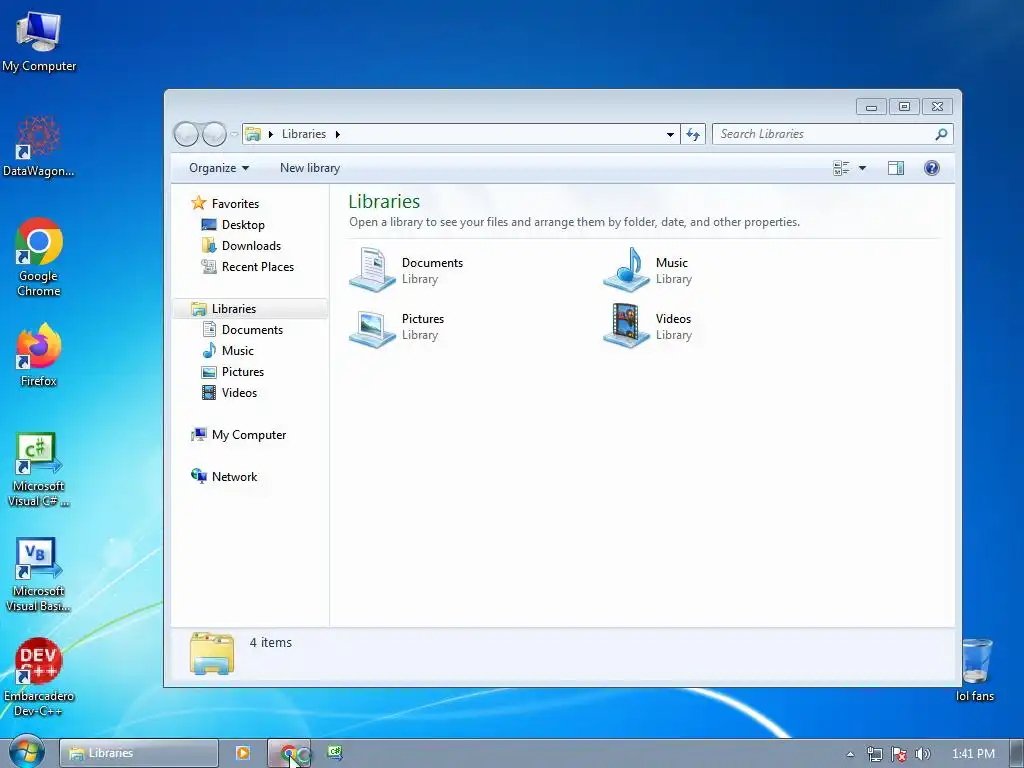Click the search magnifier icon

pos(941,134)
